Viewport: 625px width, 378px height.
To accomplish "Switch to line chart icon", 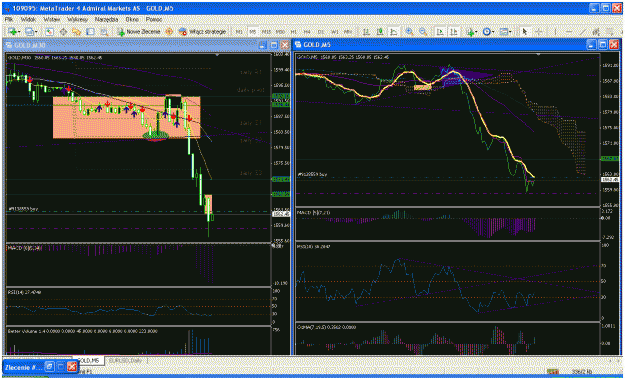I will pos(394,32).
